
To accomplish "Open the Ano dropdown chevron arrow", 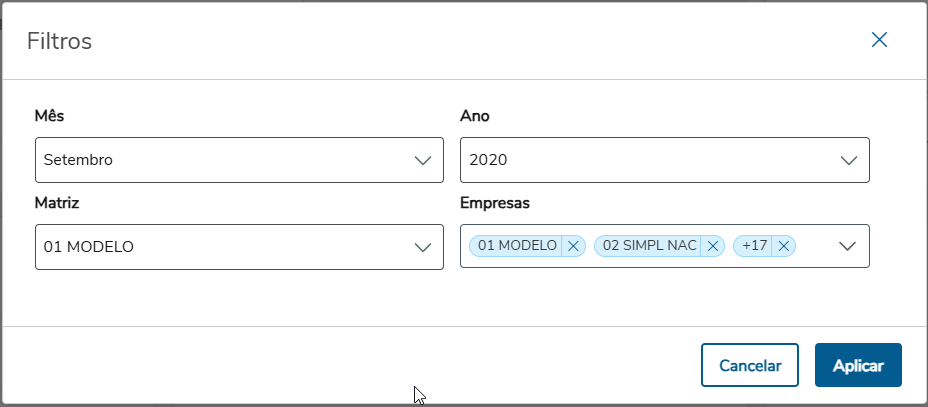I will point(849,160).
